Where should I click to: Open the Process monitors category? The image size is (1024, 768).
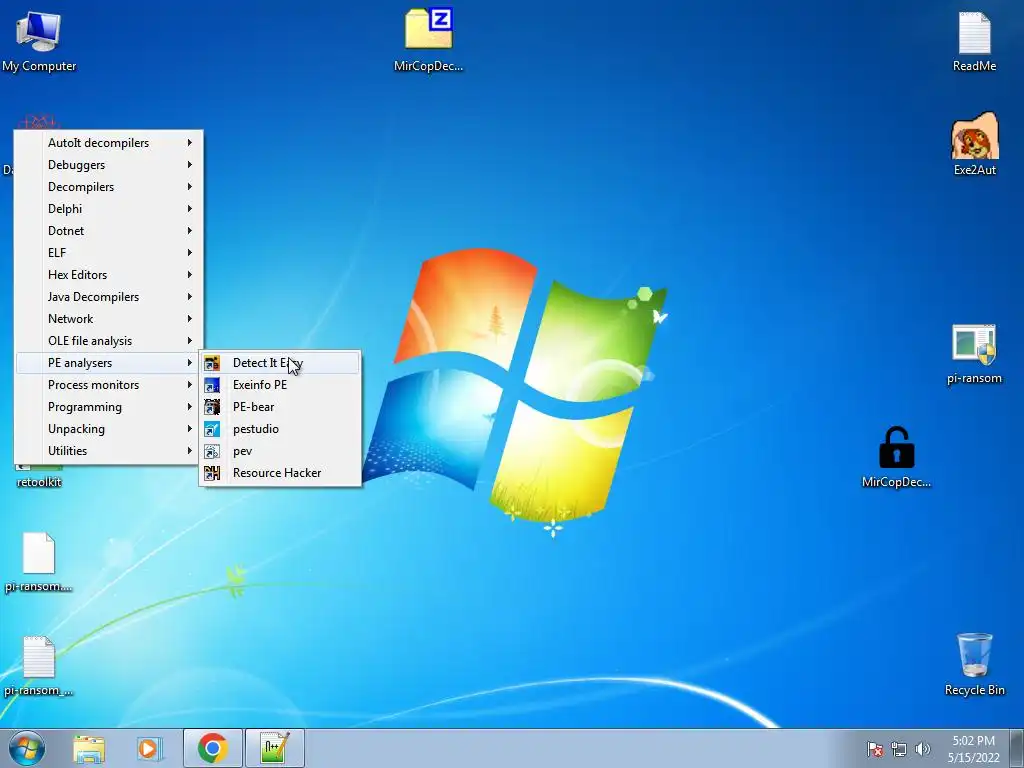pyautogui.click(x=108, y=385)
